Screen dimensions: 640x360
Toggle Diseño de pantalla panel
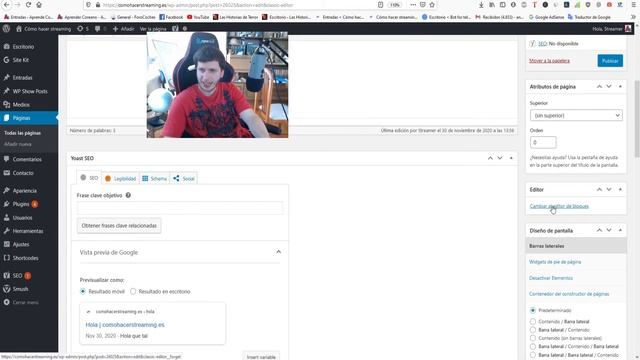[x=620, y=230]
